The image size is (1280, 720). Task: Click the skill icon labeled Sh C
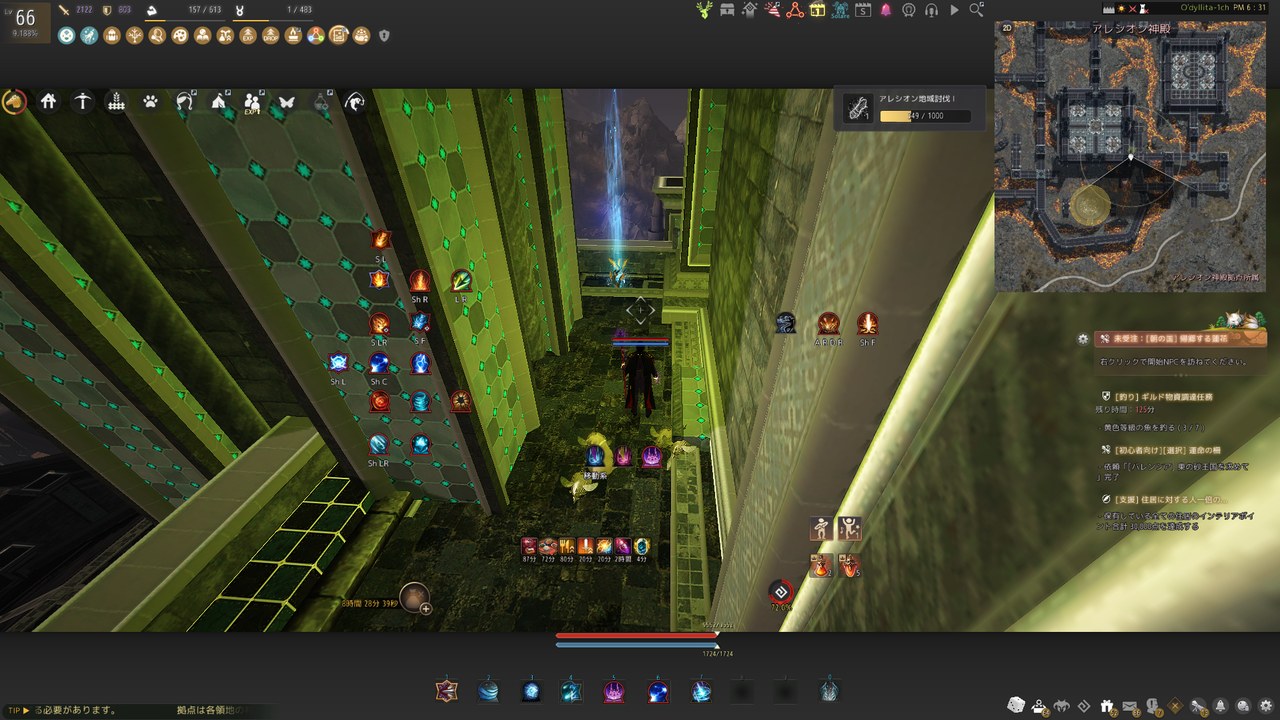tap(379, 363)
